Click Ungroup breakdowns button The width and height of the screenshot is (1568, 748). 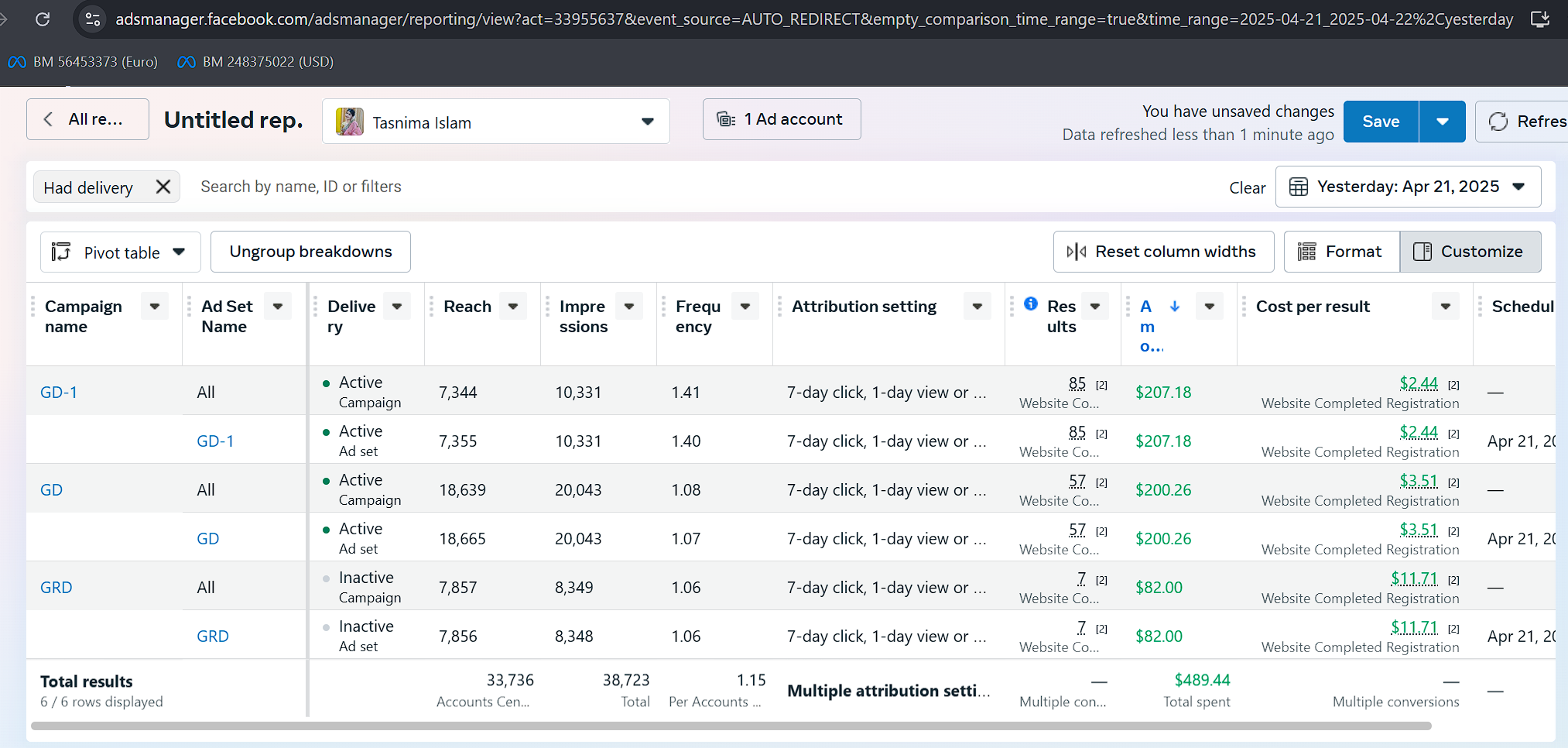click(310, 252)
